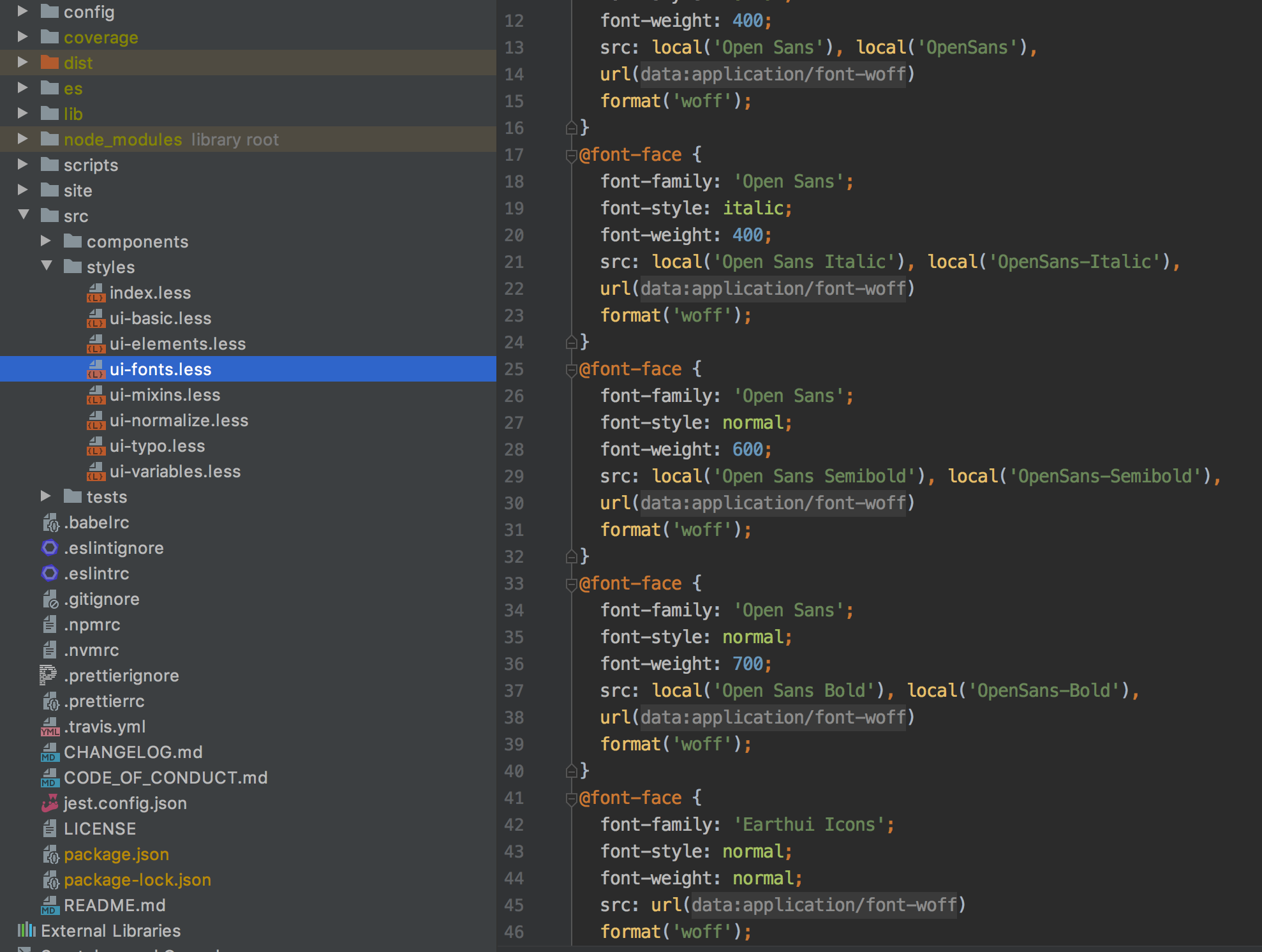Fold the @font-face block at line 33

click(x=572, y=584)
